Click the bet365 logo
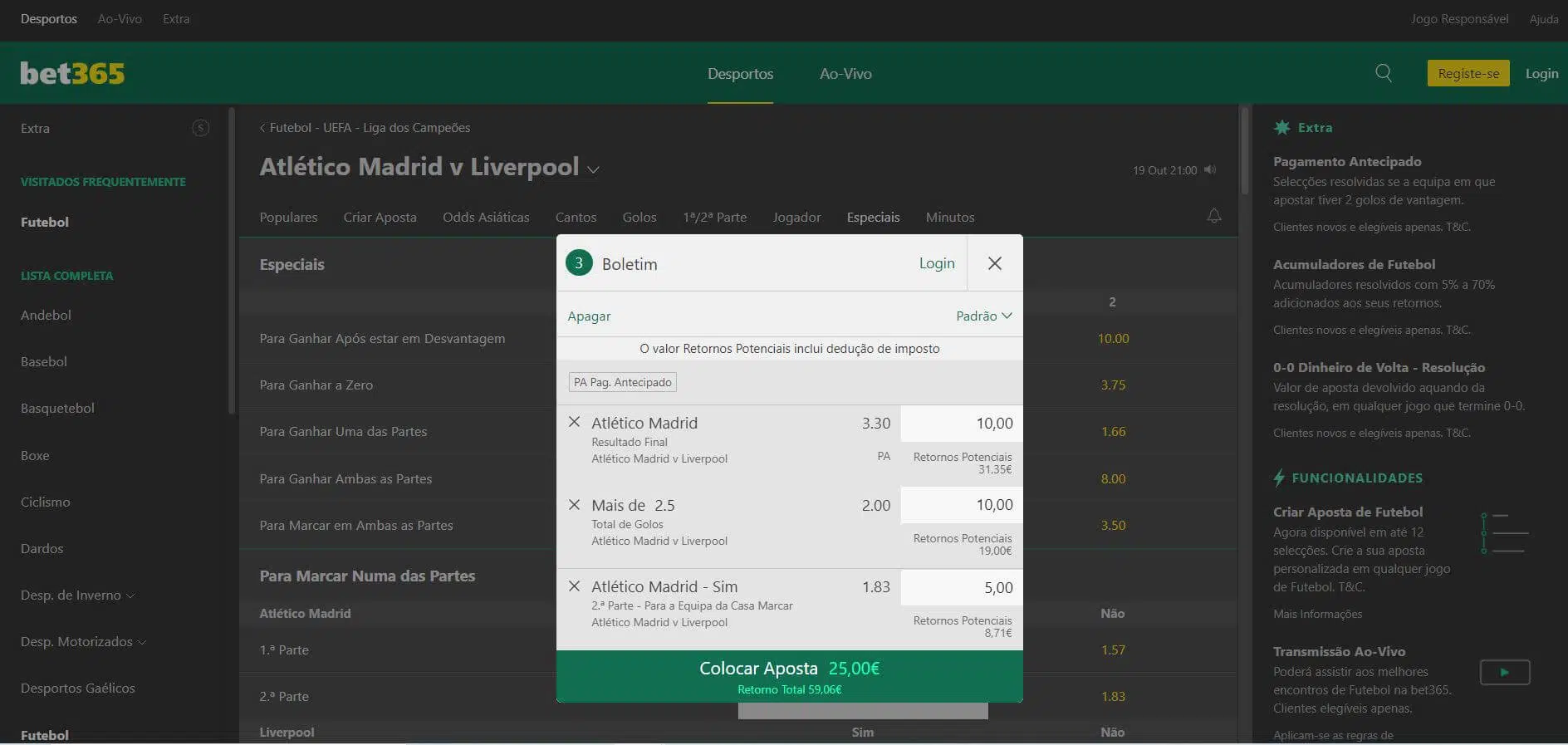 [72, 73]
